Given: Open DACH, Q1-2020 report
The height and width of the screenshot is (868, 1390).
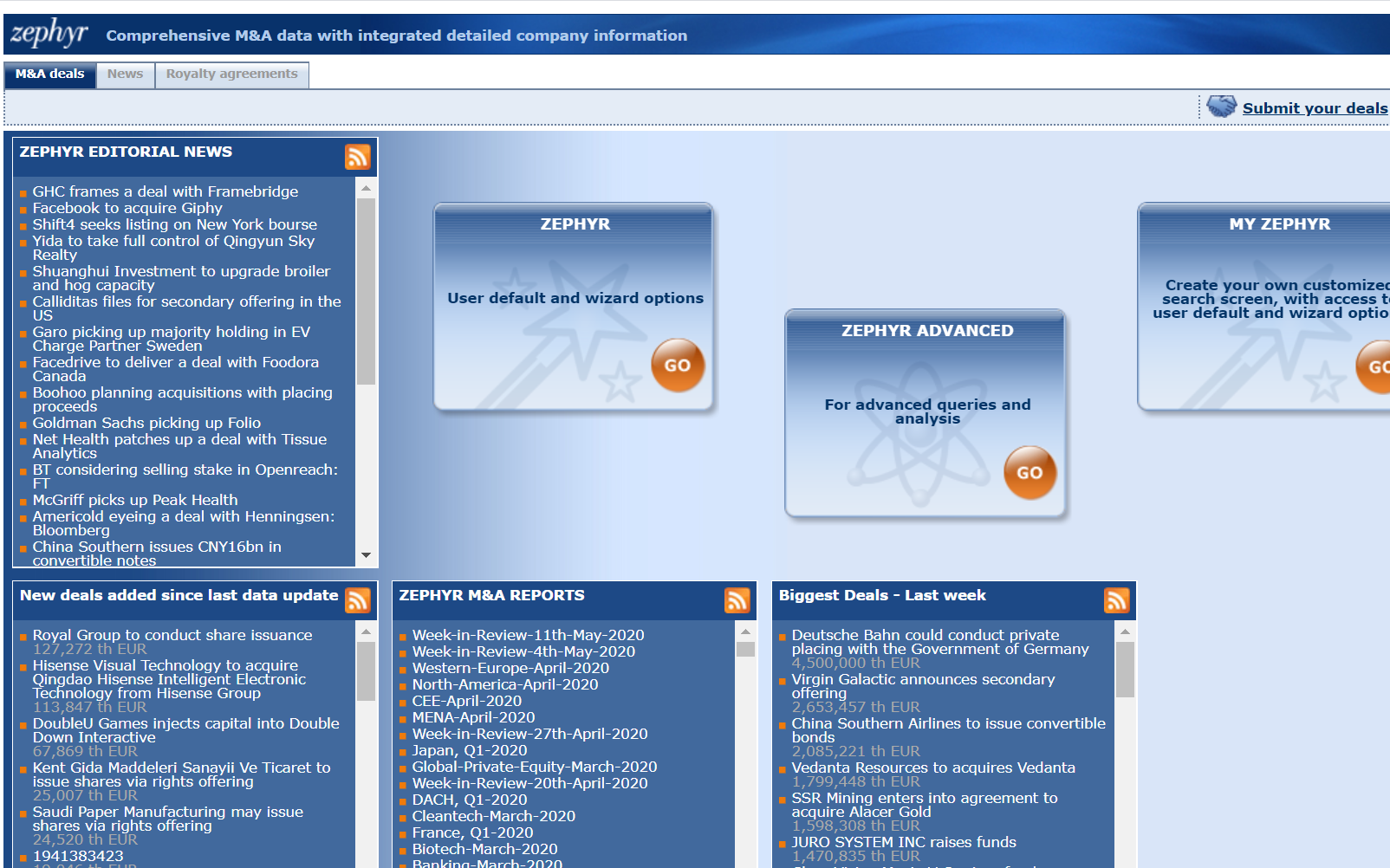Looking at the screenshot, I should 470,800.
